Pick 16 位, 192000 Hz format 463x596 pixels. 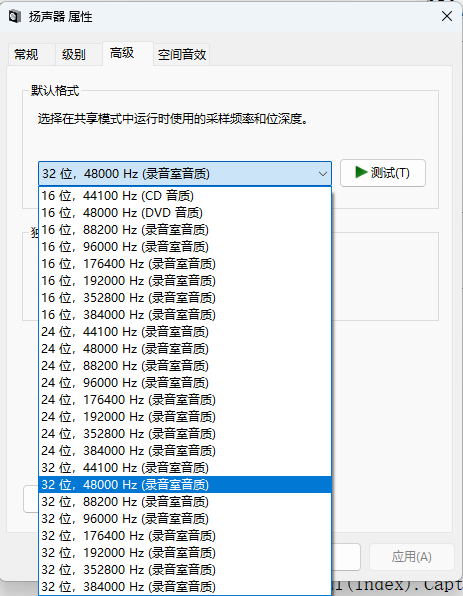pyautogui.click(x=185, y=281)
